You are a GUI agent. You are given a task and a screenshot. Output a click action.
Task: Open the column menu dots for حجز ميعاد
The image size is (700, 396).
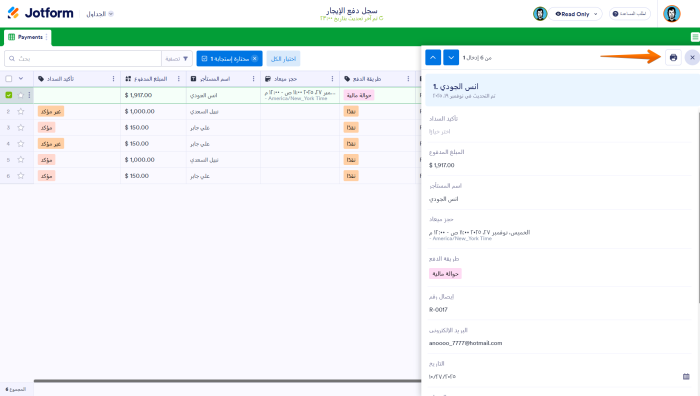(x=332, y=79)
